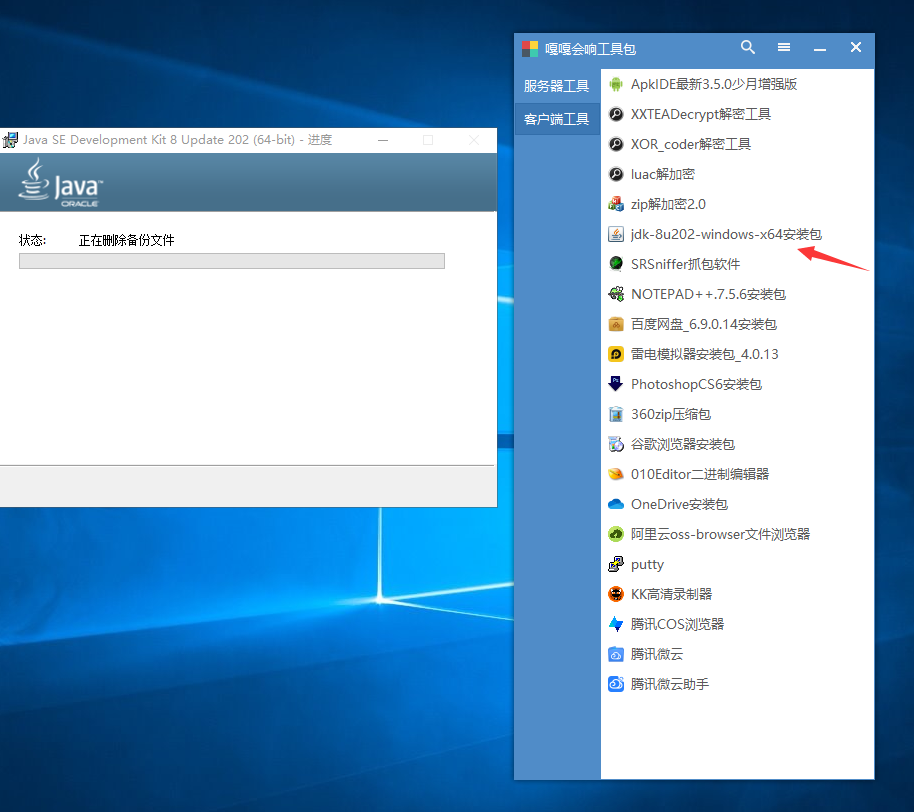Image resolution: width=914 pixels, height=812 pixels.
Task: Launch jdk-8u202-windows-x64安装包 entry
Action: 726,234
